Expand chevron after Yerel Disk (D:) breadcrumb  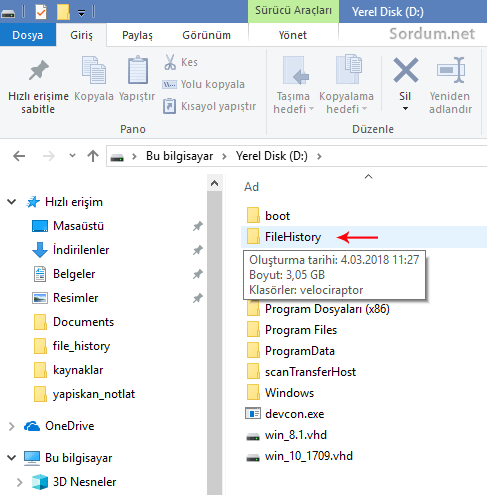coord(319,156)
